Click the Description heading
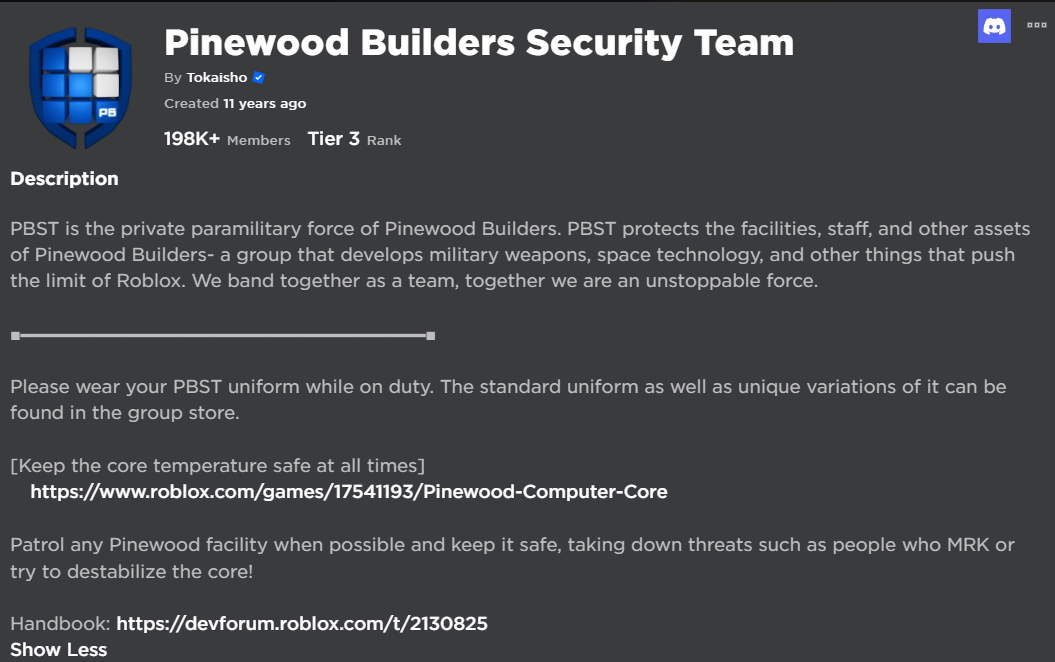 click(64, 179)
